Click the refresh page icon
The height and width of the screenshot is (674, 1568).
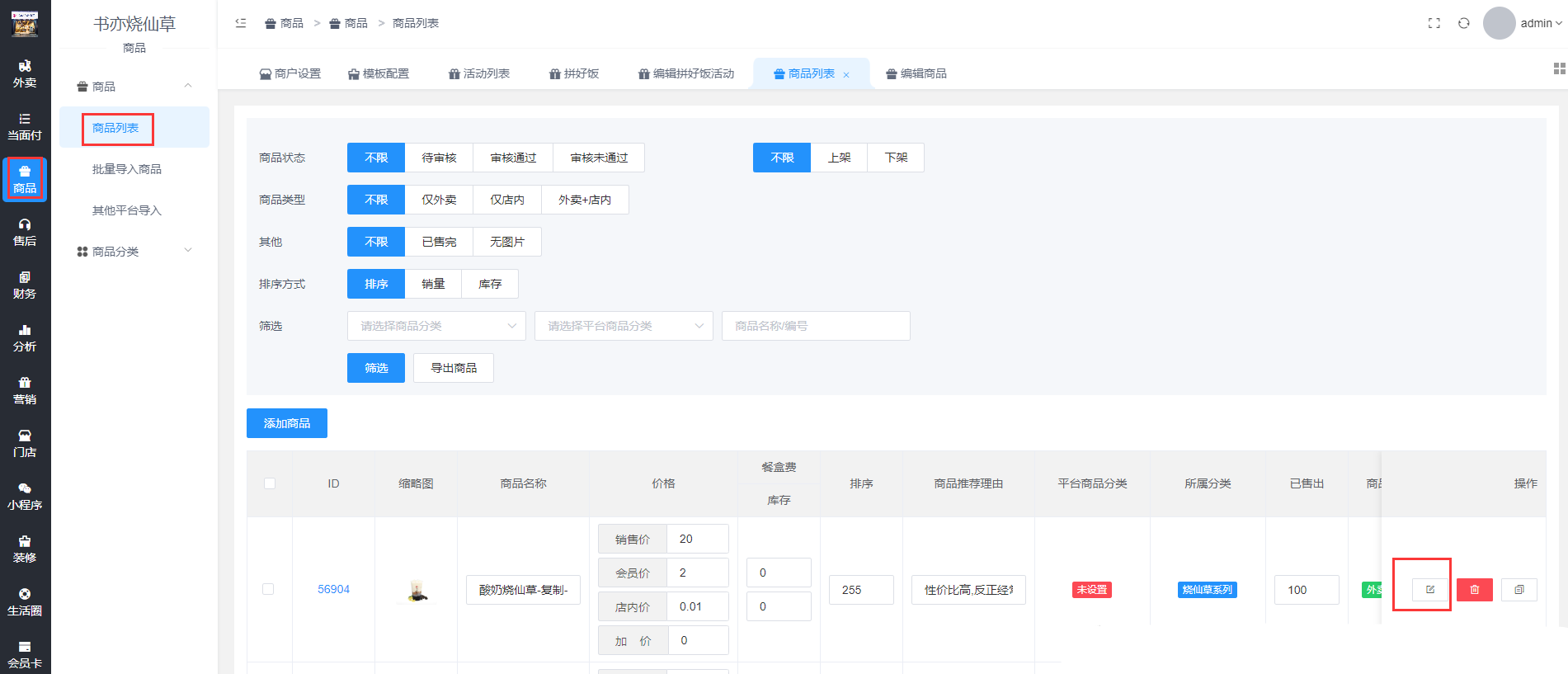(1464, 23)
